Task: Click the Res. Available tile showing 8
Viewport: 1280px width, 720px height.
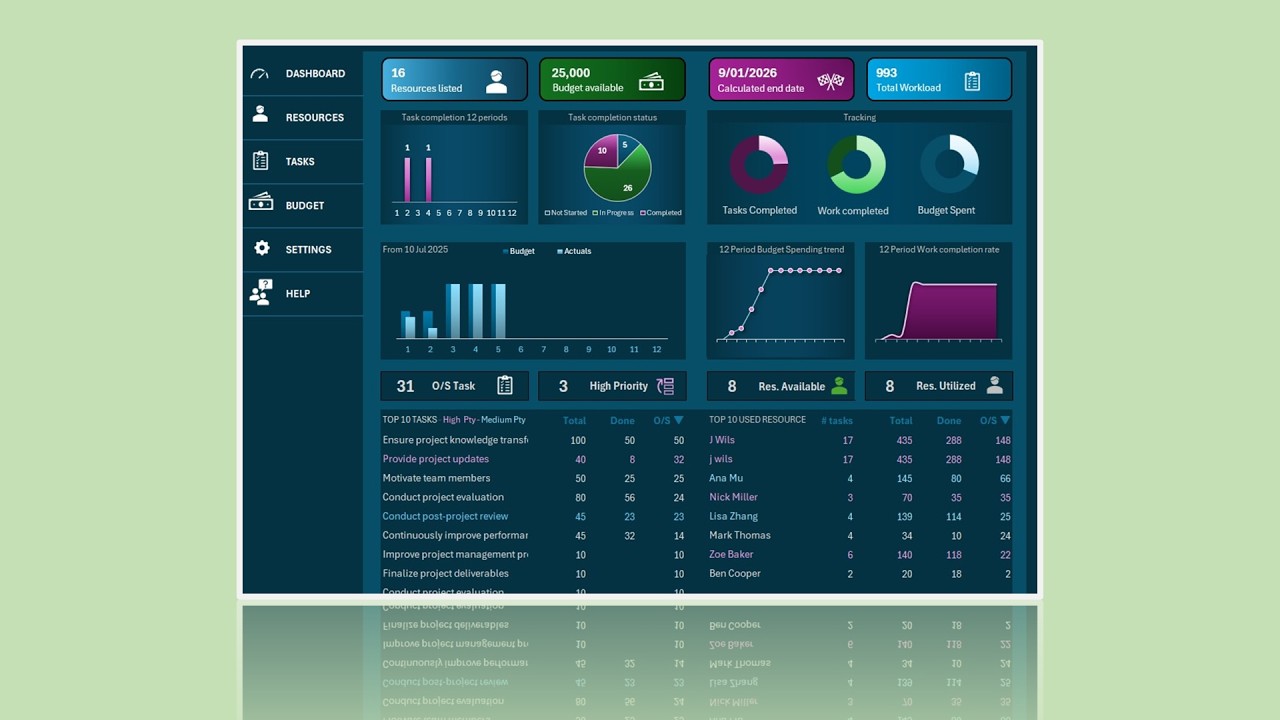Action: [781, 386]
